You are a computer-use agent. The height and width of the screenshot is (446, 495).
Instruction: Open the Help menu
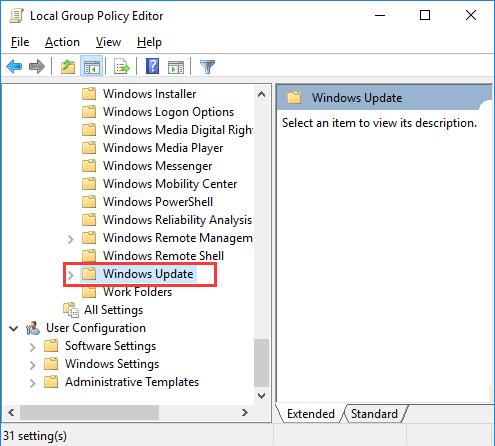(x=149, y=42)
